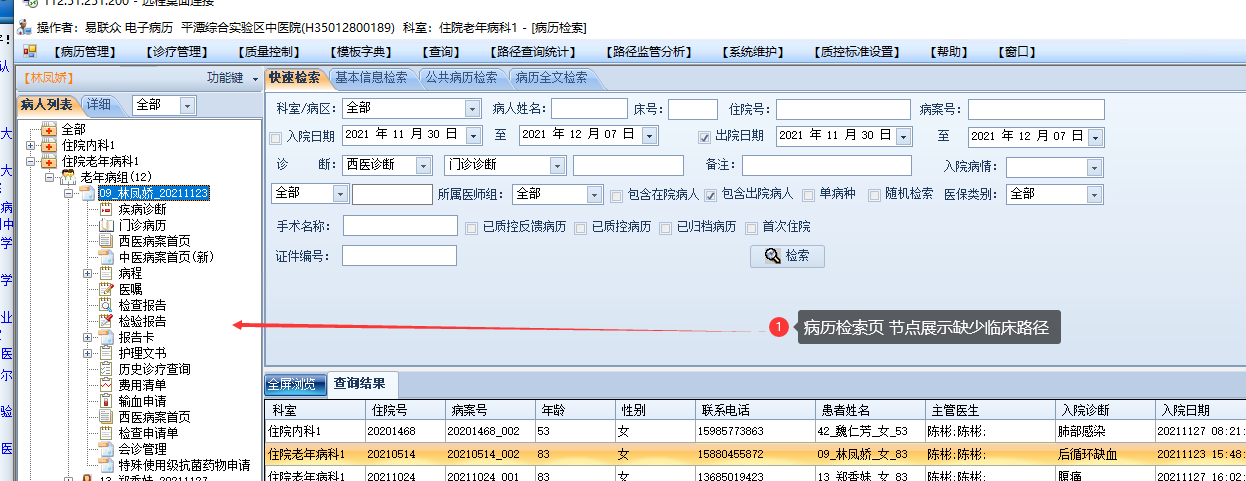Enable the 入院日期 checkbox
1246x481 pixels.
click(x=276, y=137)
